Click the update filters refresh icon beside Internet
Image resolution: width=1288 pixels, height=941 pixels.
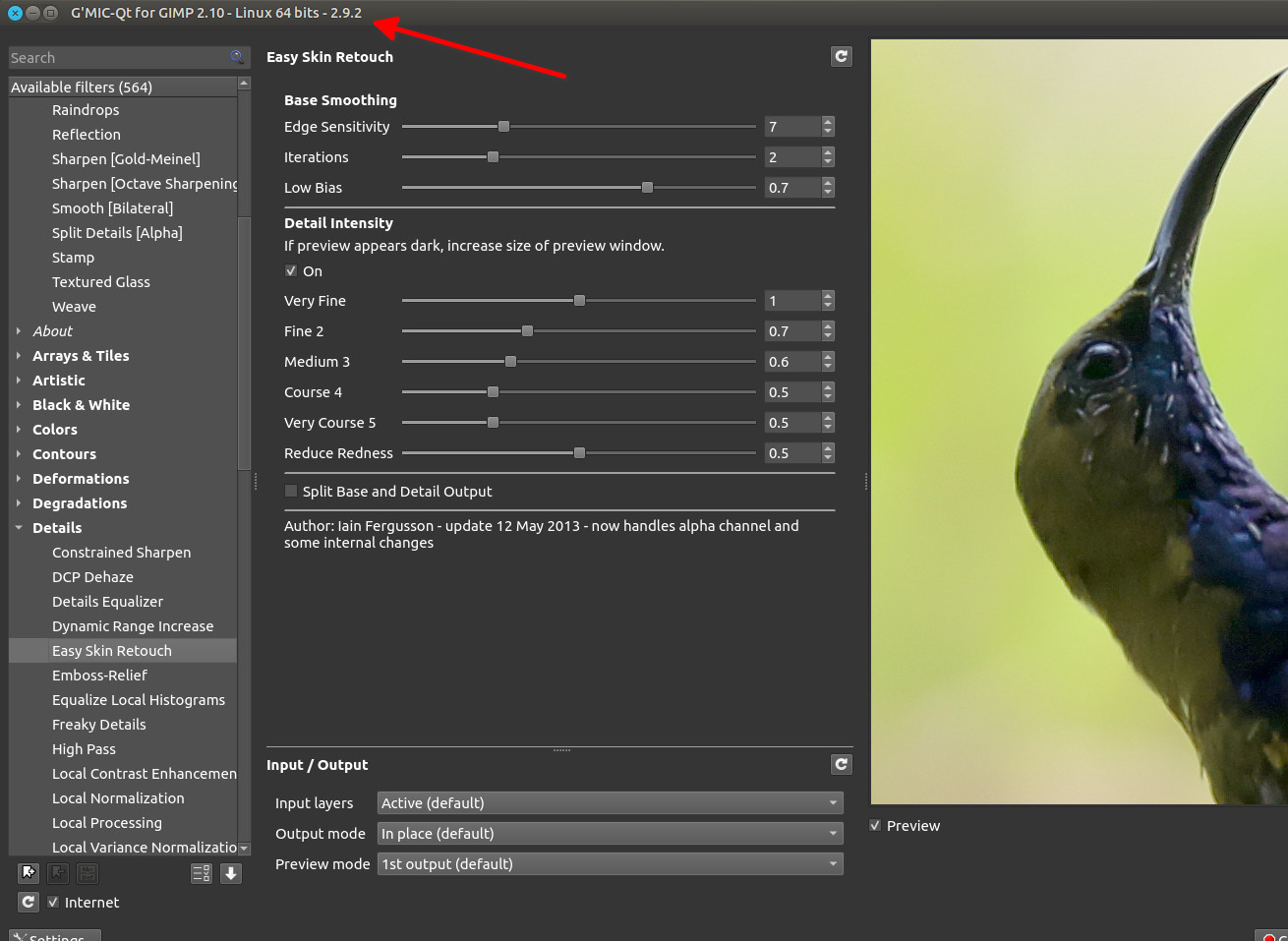29,902
